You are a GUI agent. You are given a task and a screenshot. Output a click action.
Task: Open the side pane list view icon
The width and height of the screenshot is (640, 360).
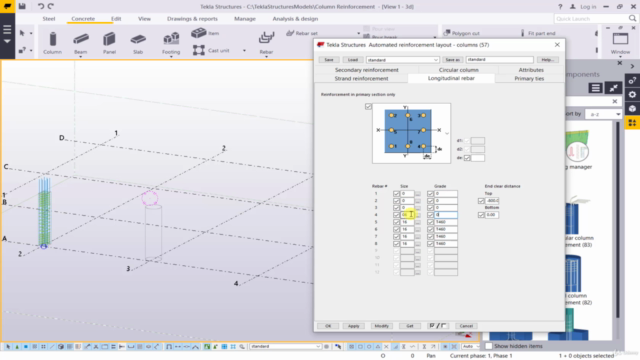pos(596,88)
